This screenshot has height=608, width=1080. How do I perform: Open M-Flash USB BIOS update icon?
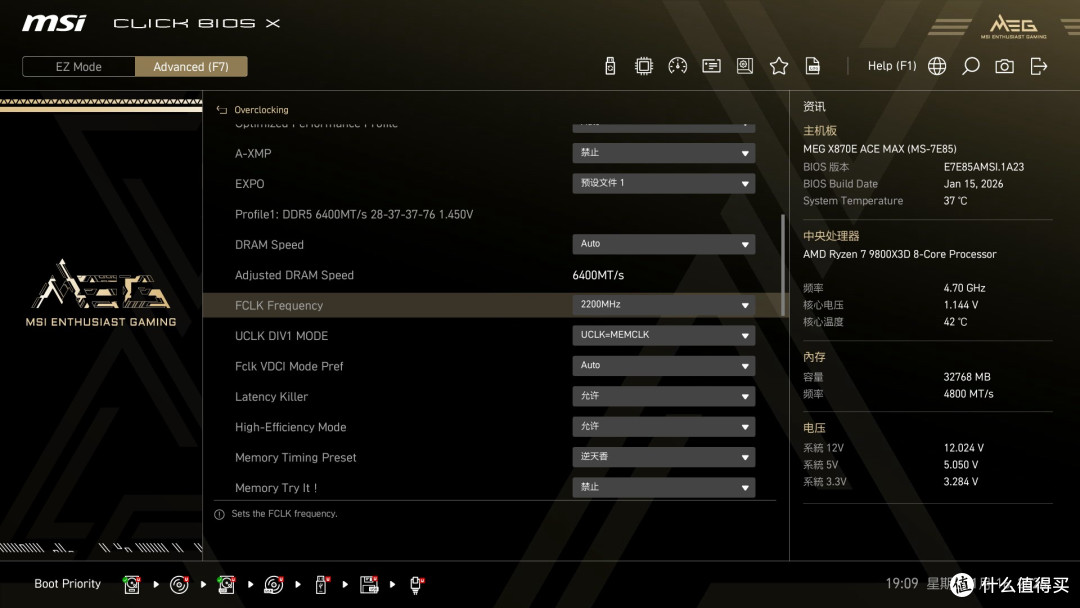610,66
